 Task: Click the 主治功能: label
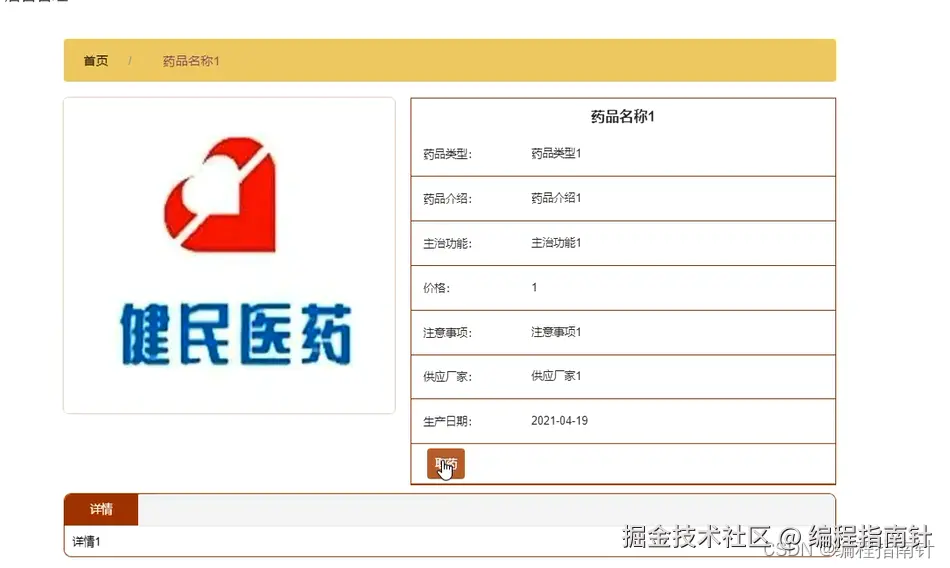[x=447, y=244]
